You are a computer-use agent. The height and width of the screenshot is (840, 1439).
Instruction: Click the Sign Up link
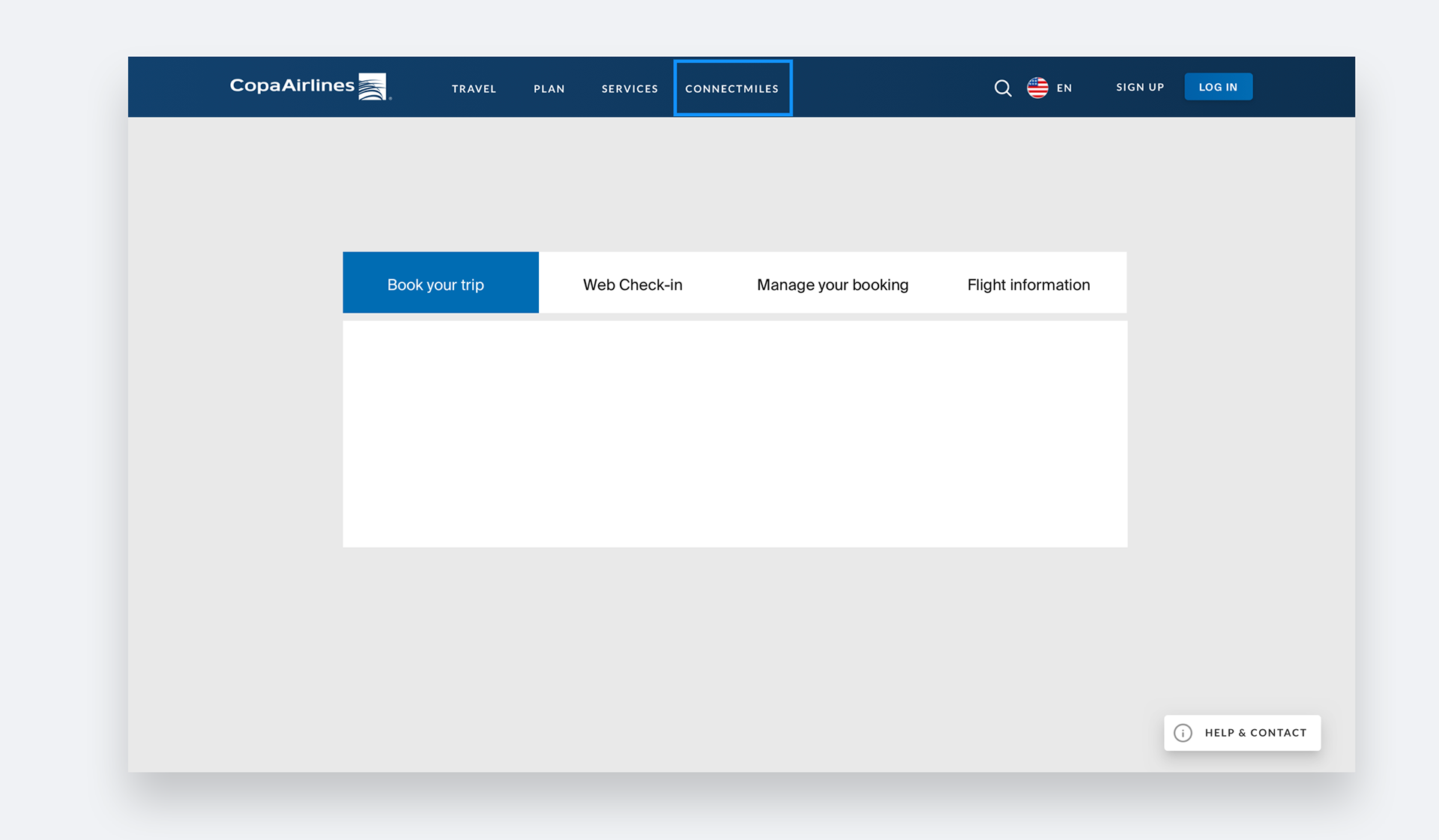click(x=1140, y=87)
